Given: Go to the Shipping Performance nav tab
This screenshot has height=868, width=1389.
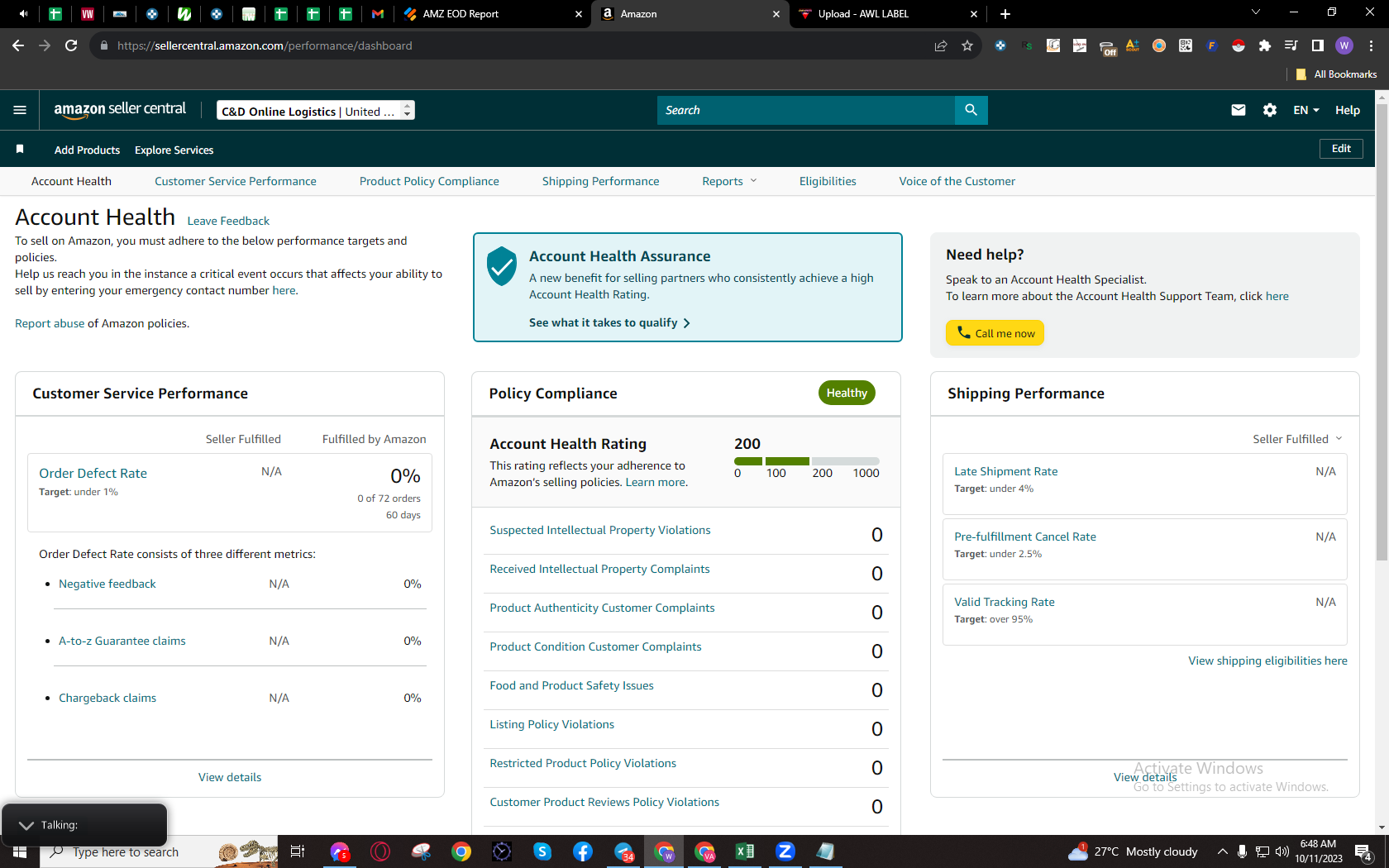Looking at the screenshot, I should click(x=601, y=181).
